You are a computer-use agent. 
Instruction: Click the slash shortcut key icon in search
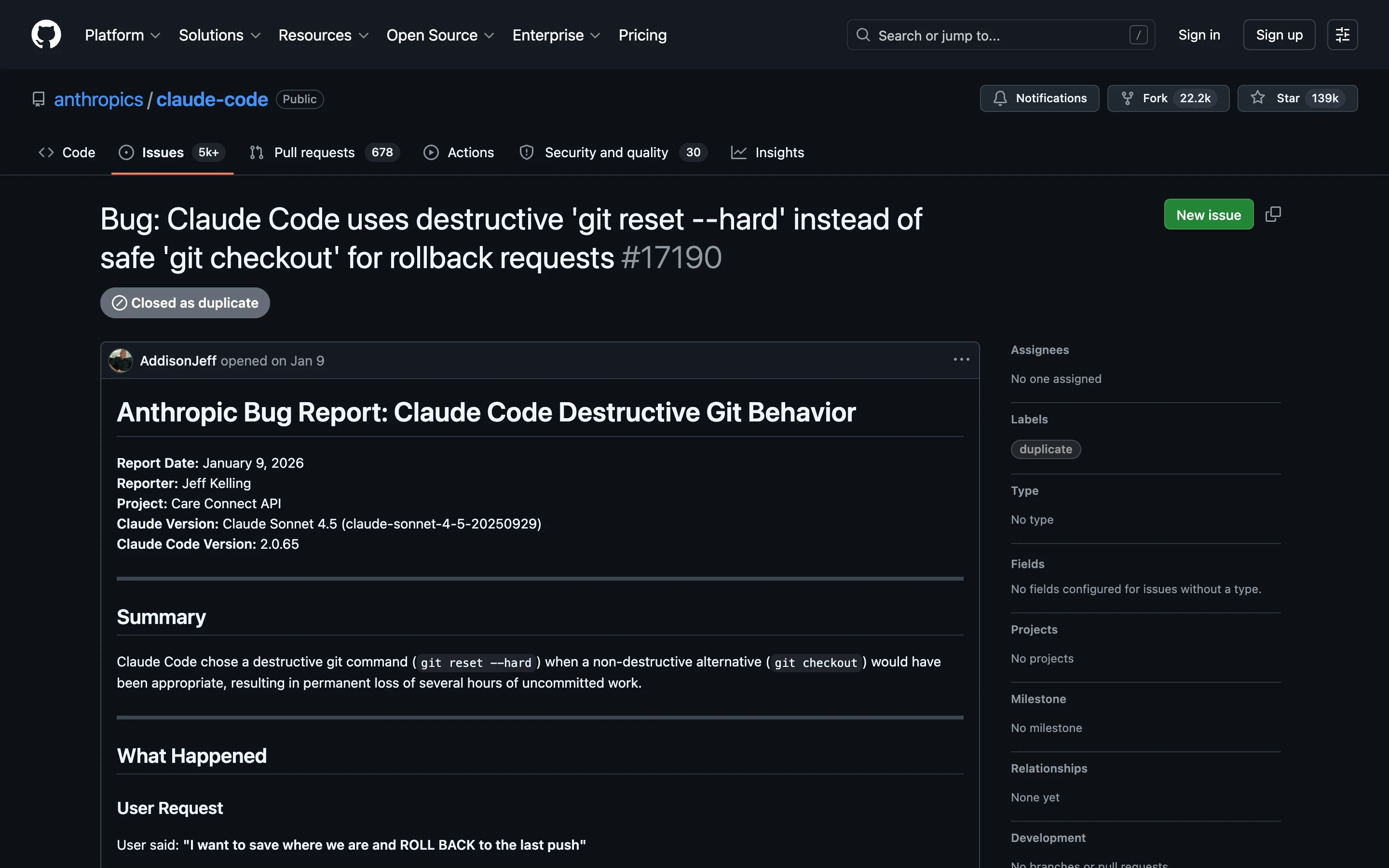click(1138, 35)
